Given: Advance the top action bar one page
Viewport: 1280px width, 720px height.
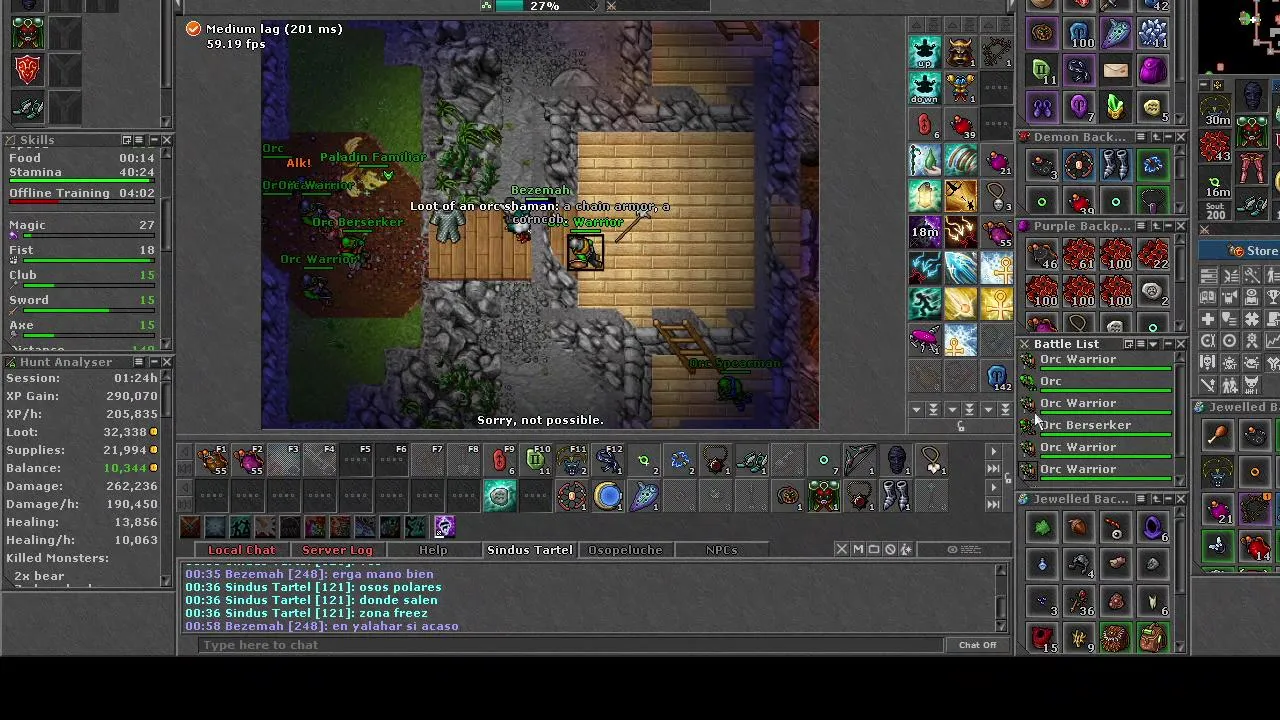Looking at the screenshot, I should coord(993,452).
